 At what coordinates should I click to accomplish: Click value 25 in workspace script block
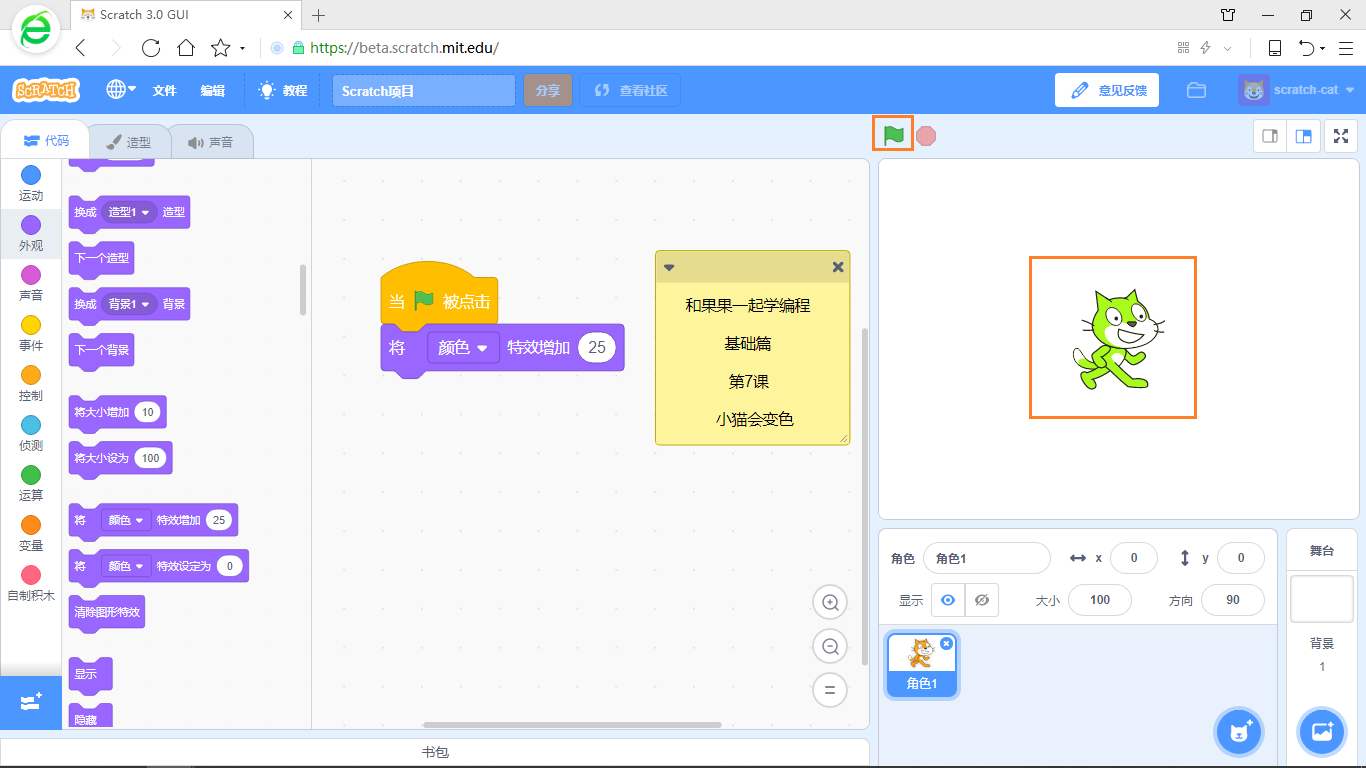(597, 347)
